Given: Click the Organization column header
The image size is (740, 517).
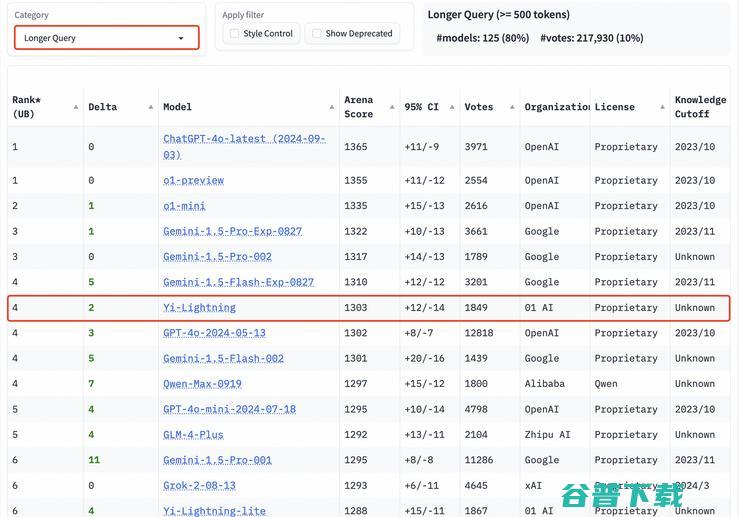Looking at the screenshot, I should pos(557,107).
